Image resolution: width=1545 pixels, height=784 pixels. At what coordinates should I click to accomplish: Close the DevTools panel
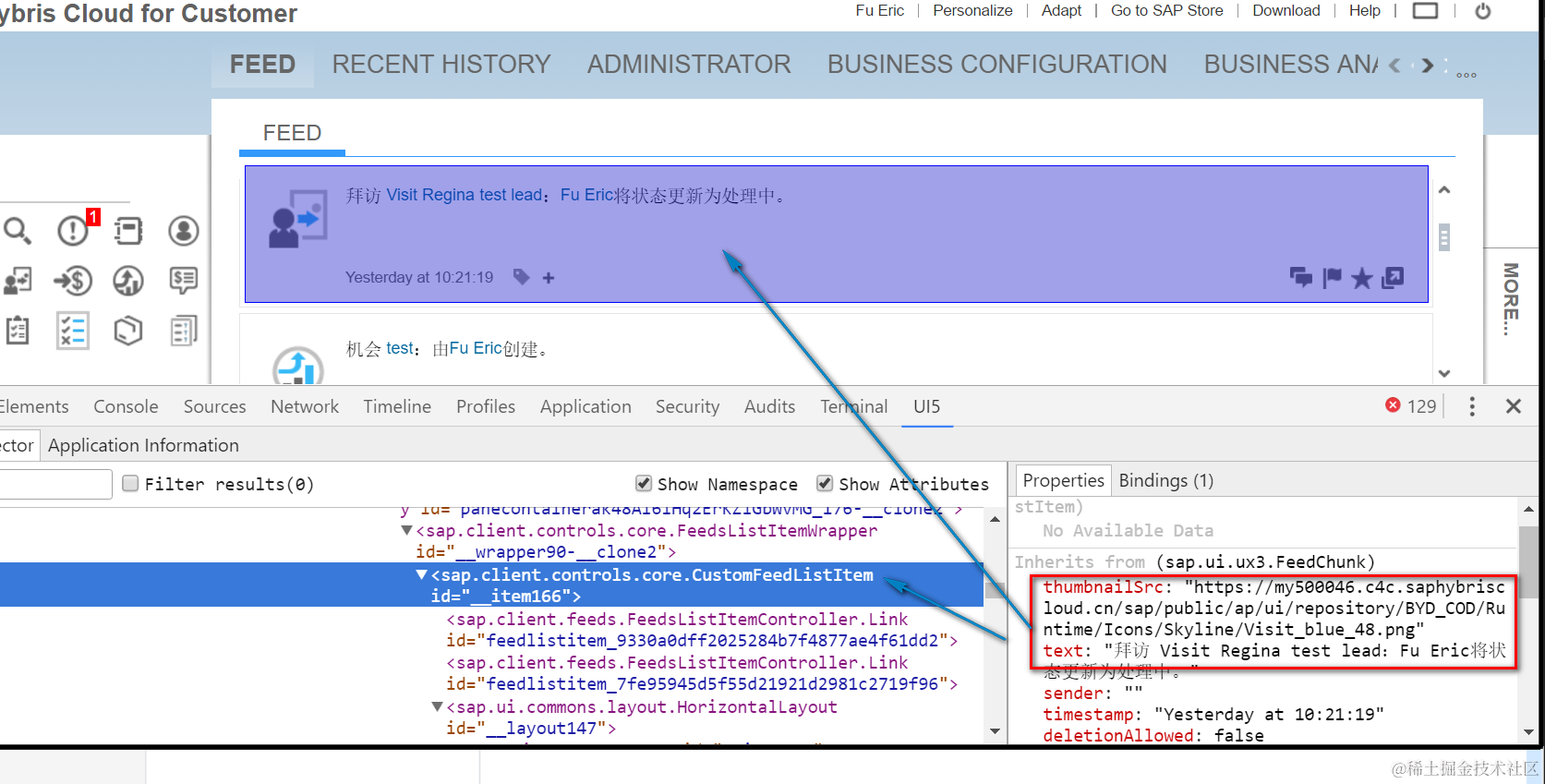pos(1514,406)
